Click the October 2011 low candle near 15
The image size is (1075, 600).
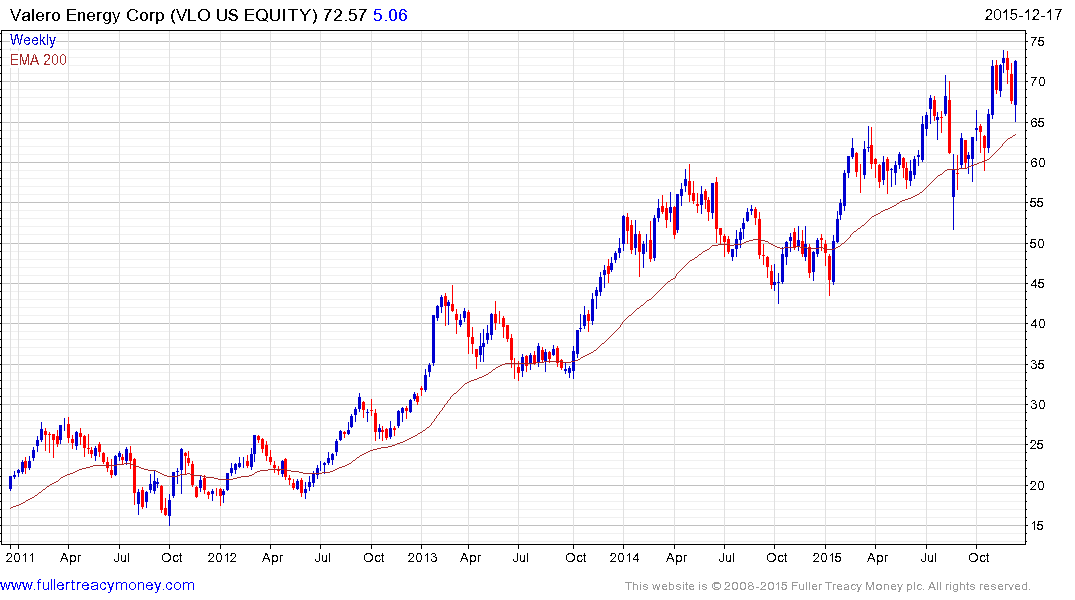click(x=169, y=509)
